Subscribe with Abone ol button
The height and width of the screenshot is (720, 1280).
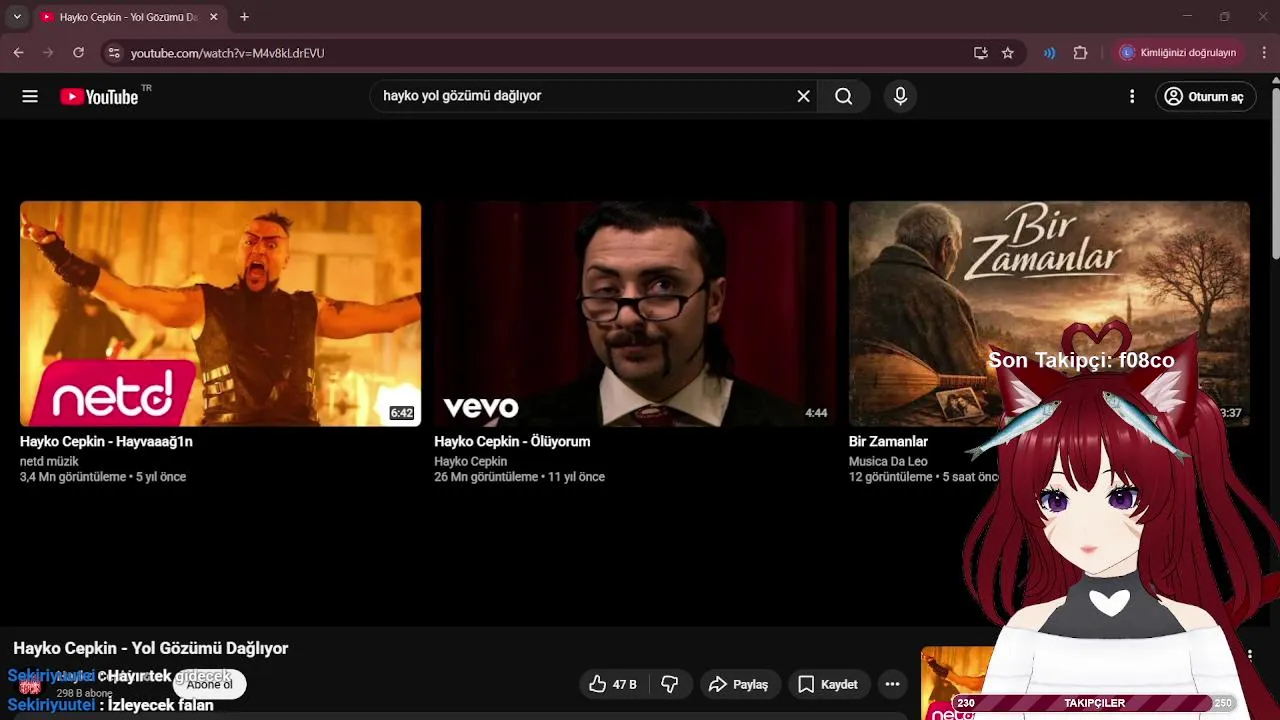[210, 684]
